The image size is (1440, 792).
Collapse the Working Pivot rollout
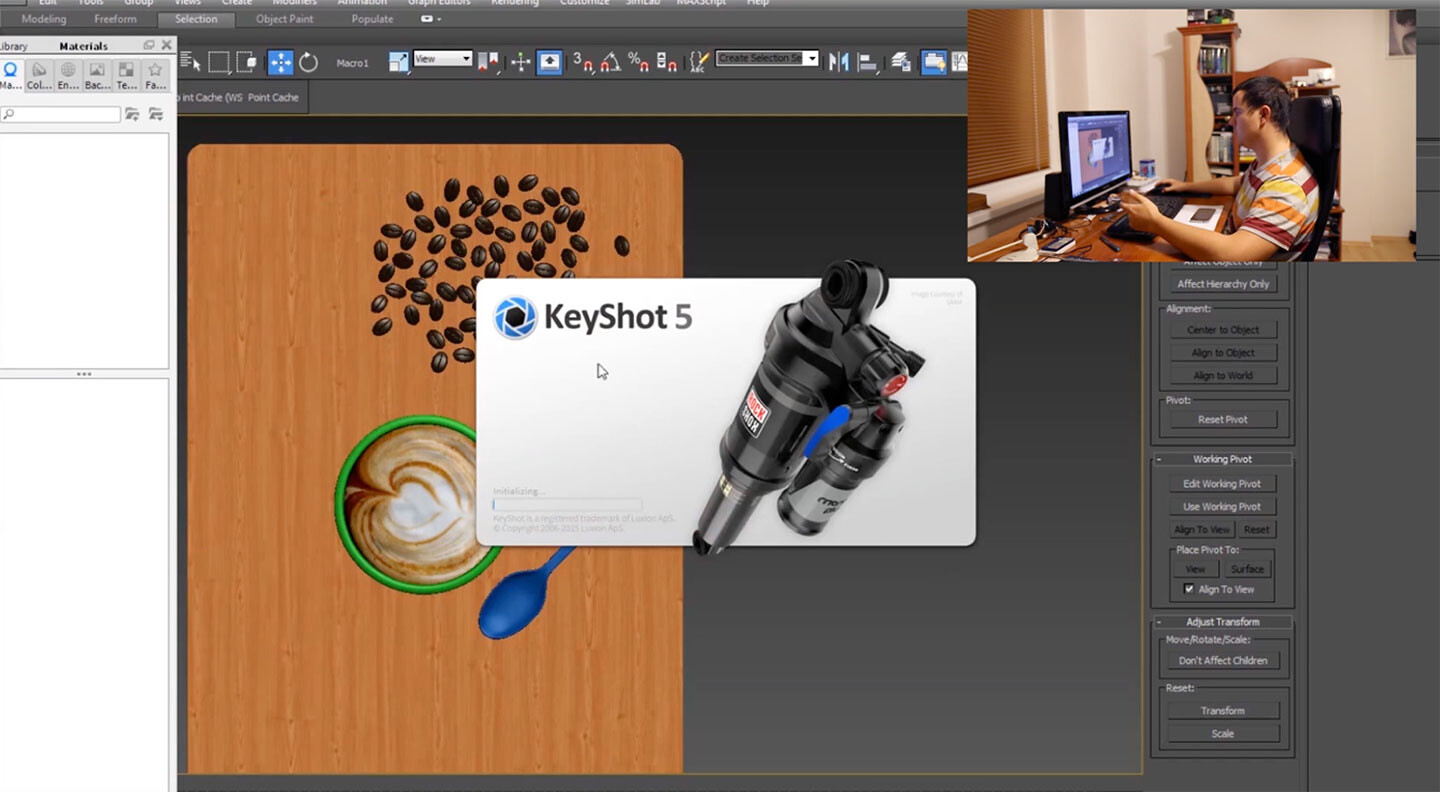tap(1222, 459)
